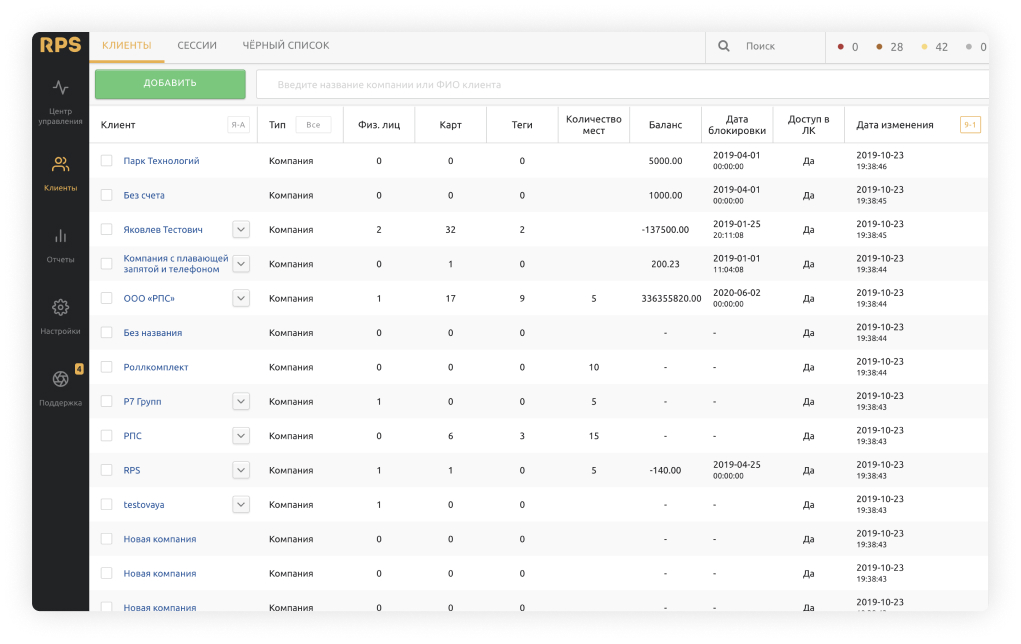Open the Тип filter 'Все' dropdown
The width and height of the screenshot is (1021, 644).
312,125
